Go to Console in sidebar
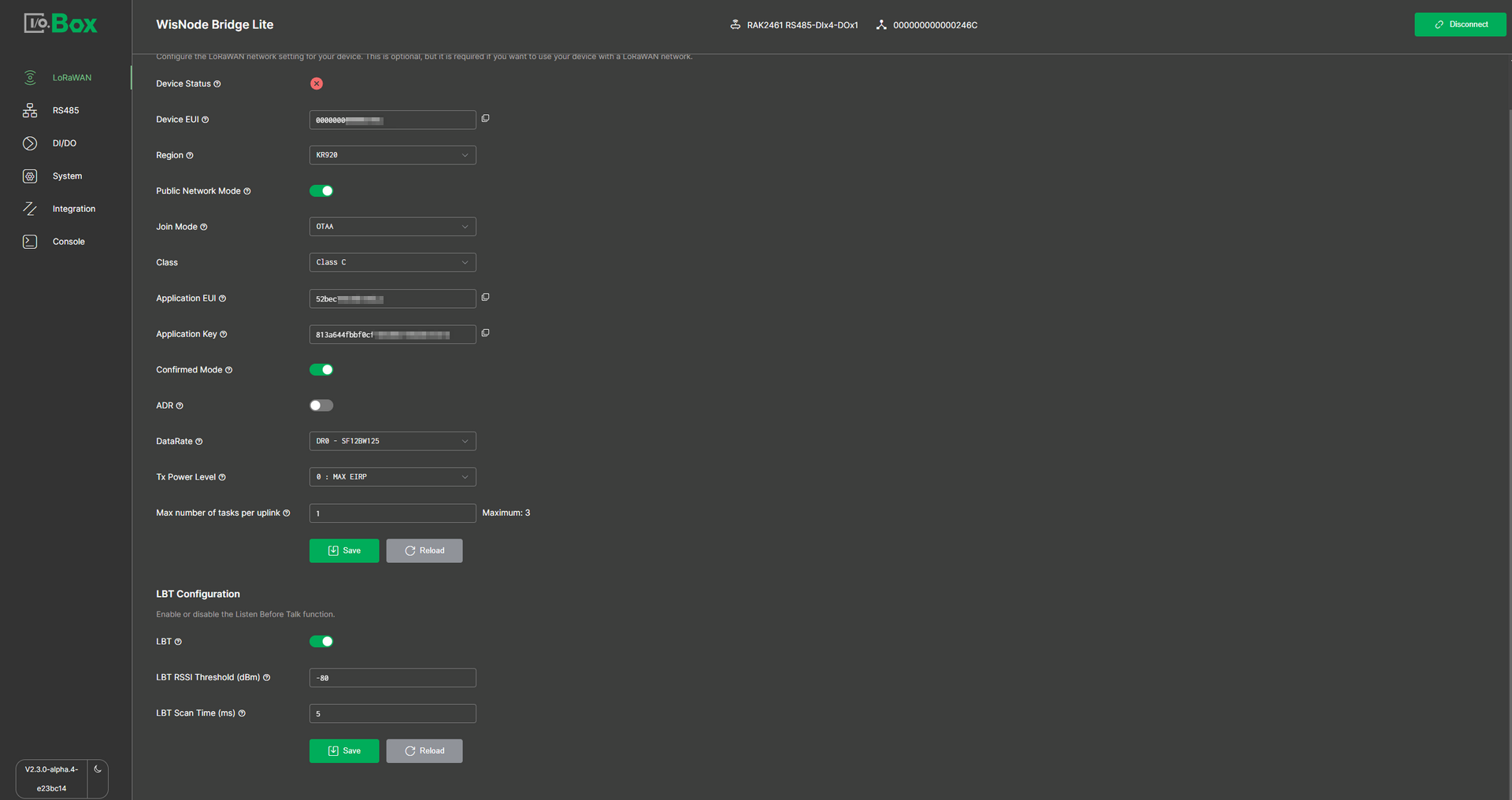This screenshot has width=1512, height=800. [x=69, y=242]
